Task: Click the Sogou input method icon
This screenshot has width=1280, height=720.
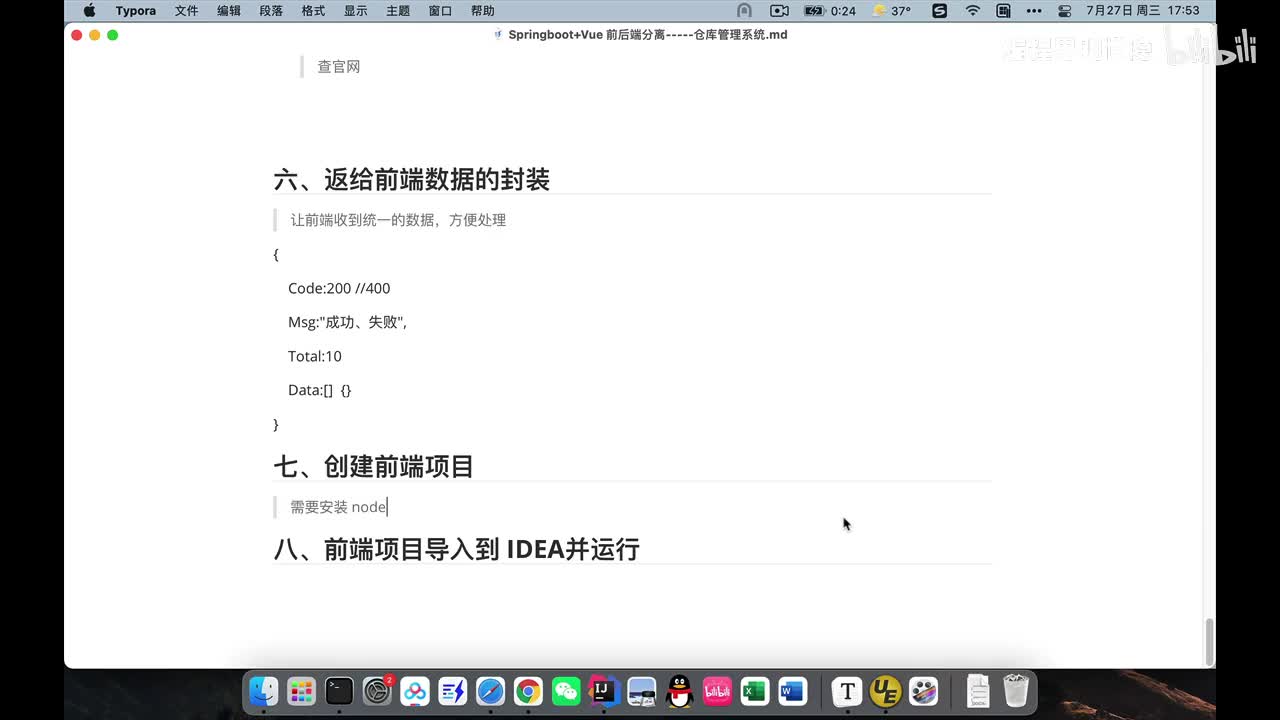Action: (x=939, y=11)
